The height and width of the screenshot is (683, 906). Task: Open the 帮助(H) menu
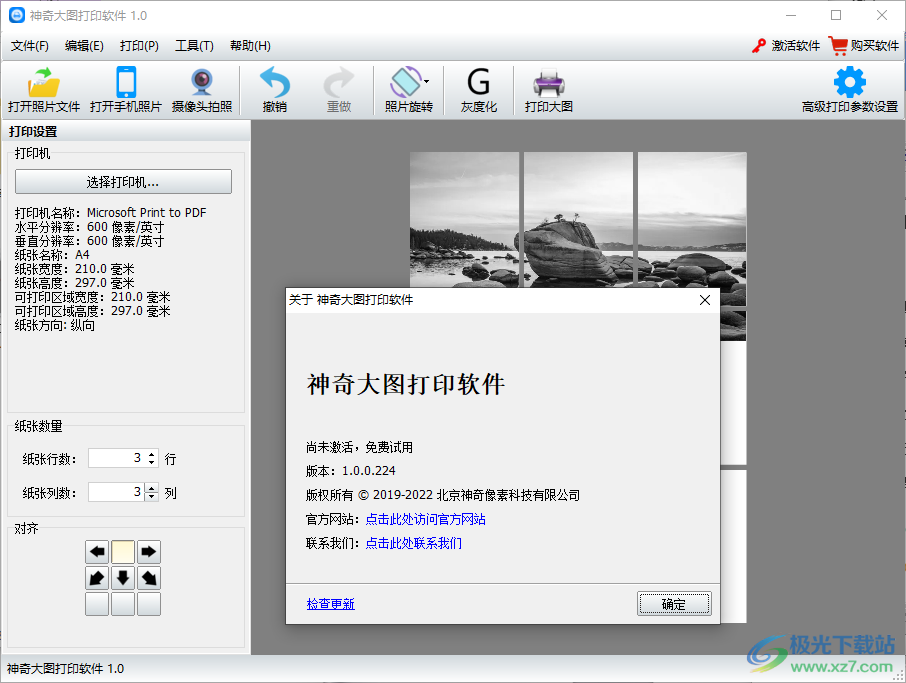tap(249, 46)
